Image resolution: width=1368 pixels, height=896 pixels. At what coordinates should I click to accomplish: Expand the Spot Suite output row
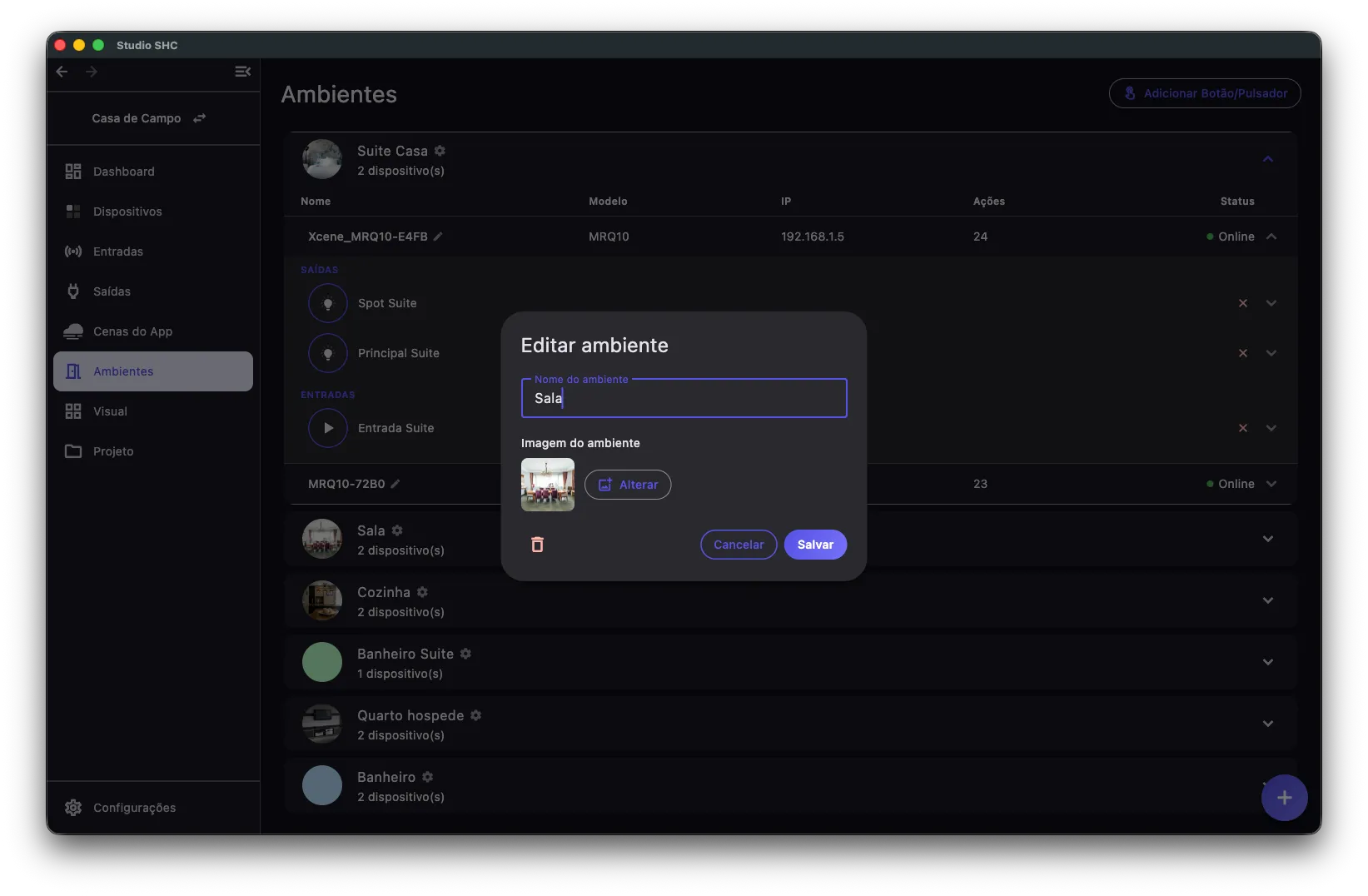coord(1271,303)
